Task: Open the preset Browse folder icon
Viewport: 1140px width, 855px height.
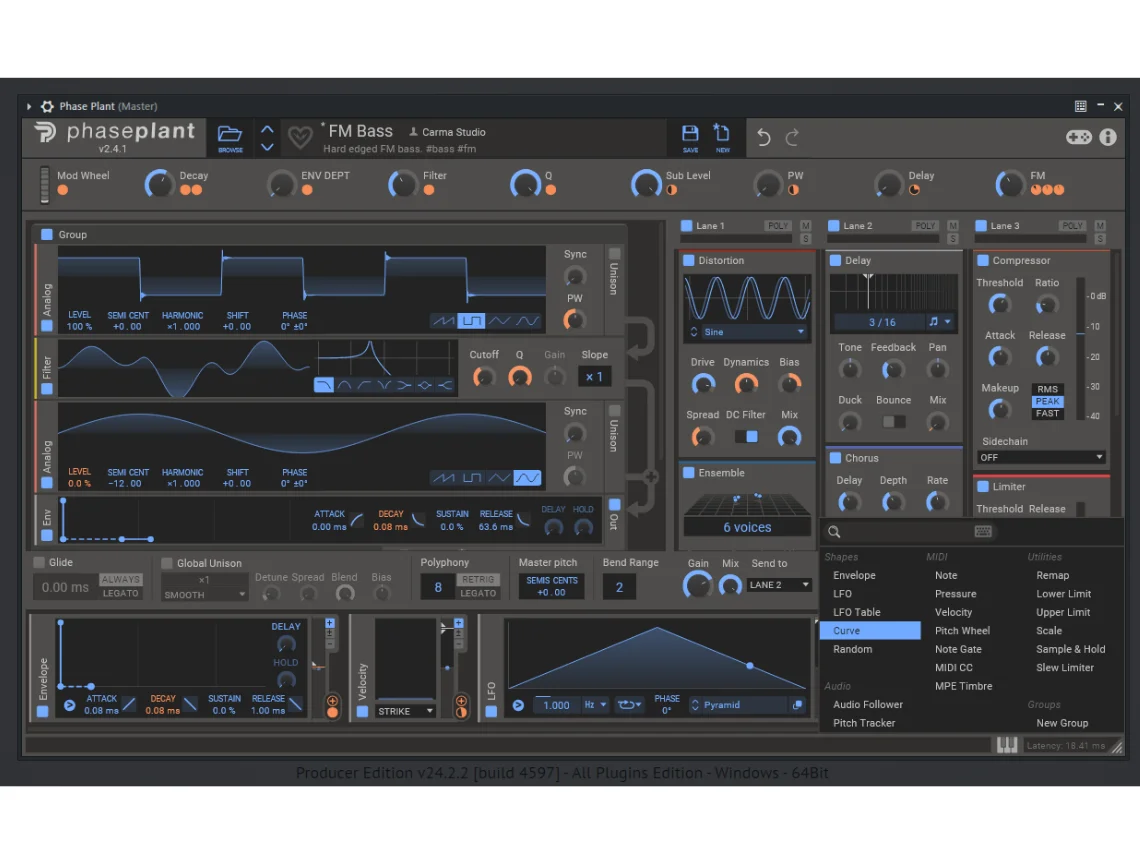Action: click(230, 137)
